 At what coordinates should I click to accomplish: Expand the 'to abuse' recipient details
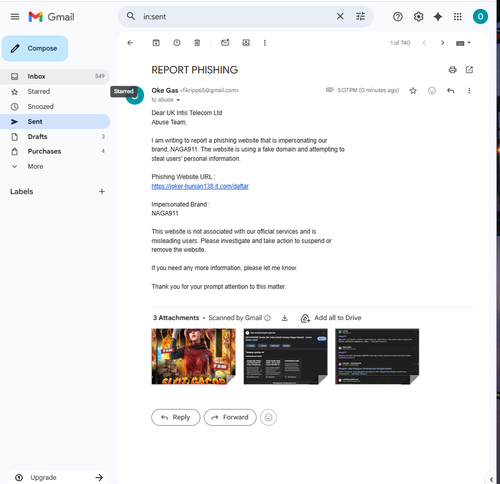point(178,100)
